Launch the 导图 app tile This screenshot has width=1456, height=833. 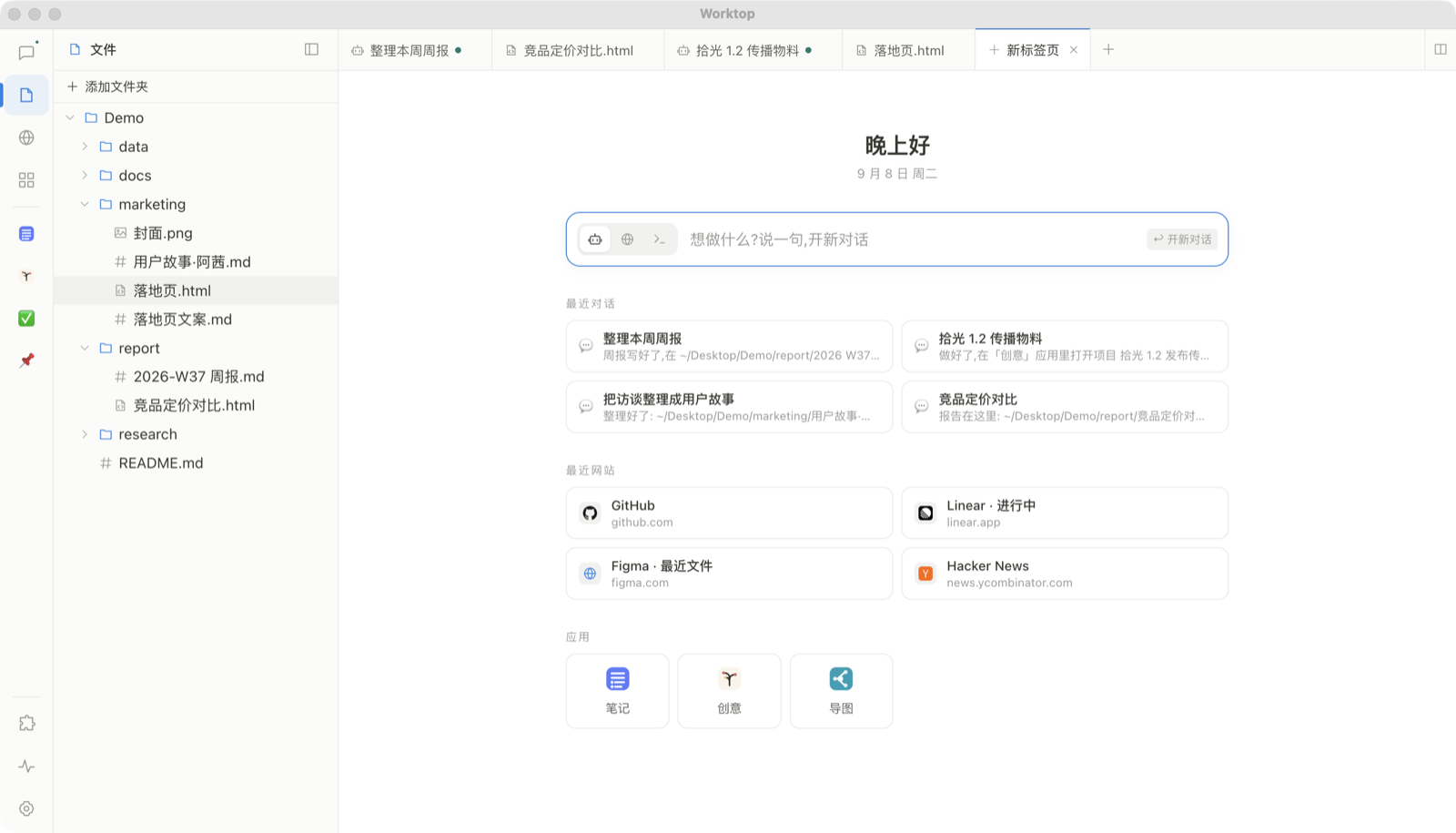[x=841, y=691]
